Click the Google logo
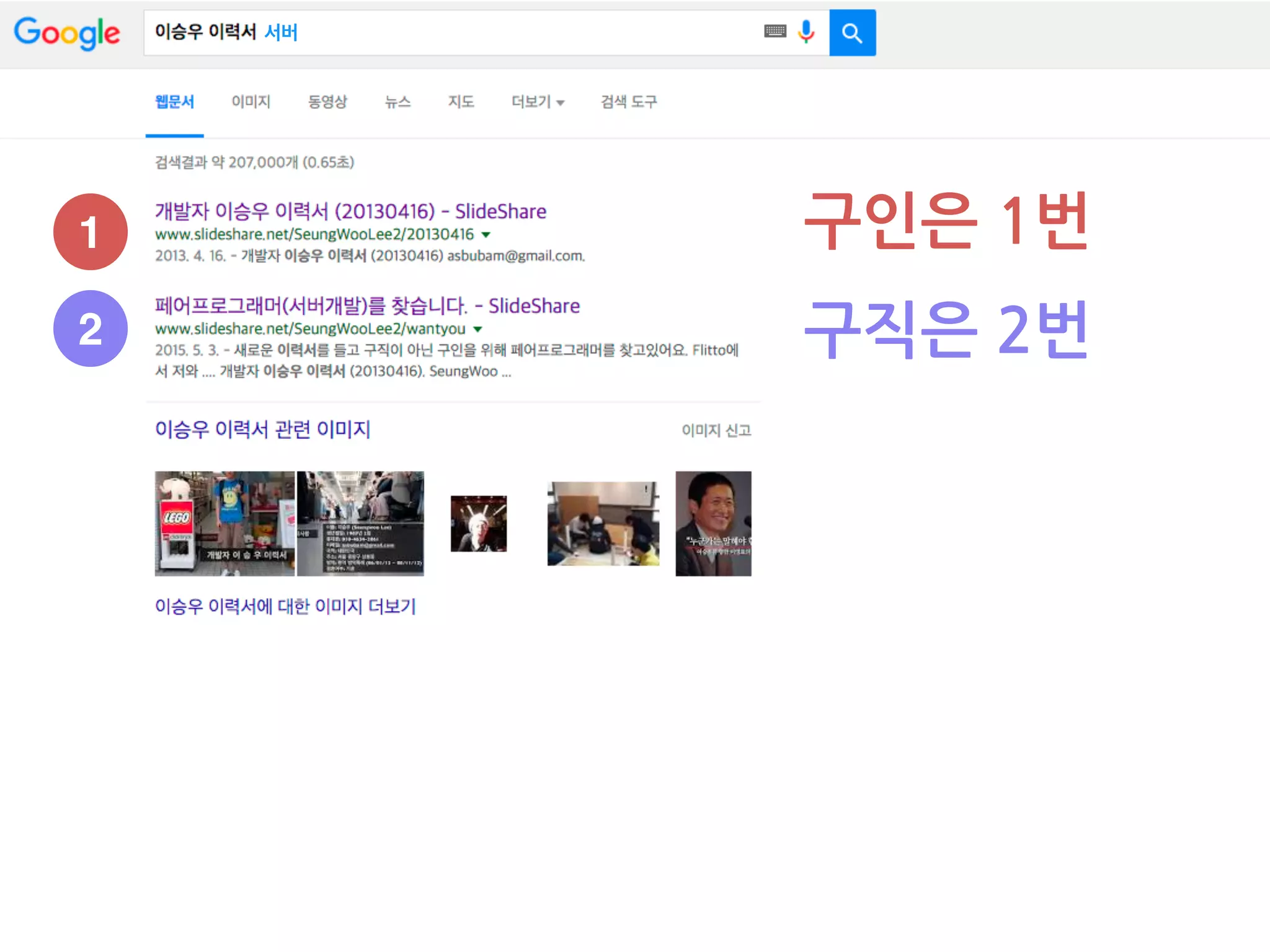The image size is (1270, 952). (67, 33)
